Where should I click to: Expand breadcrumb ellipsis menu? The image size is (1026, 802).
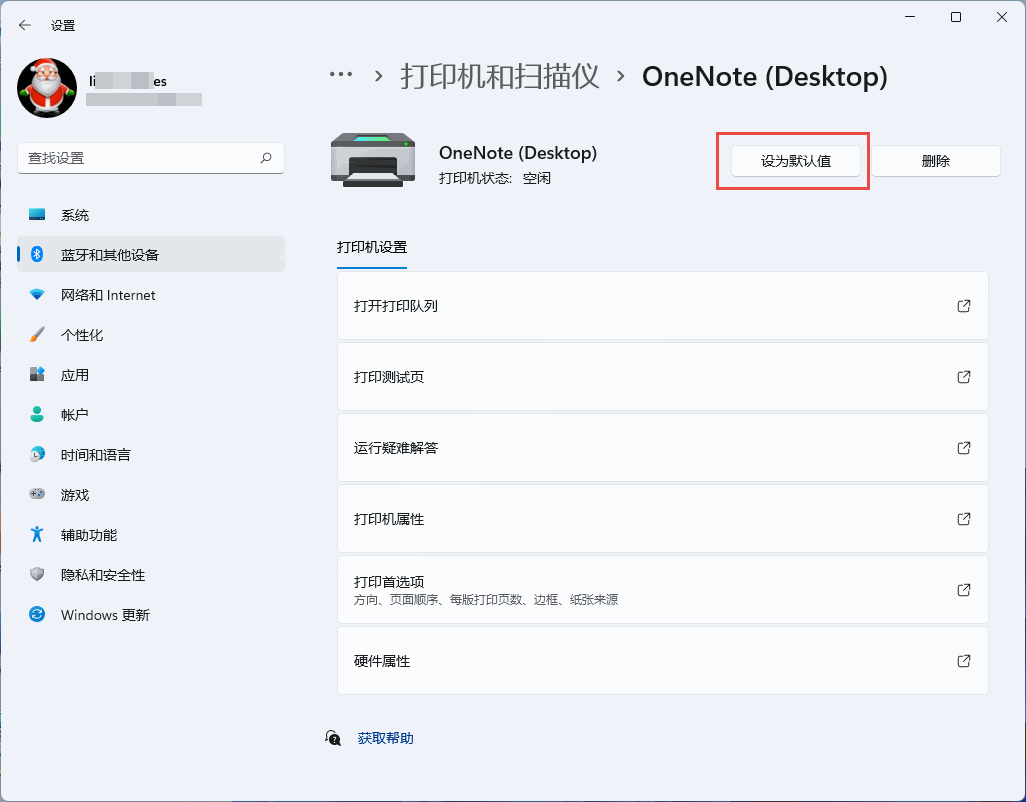341,75
